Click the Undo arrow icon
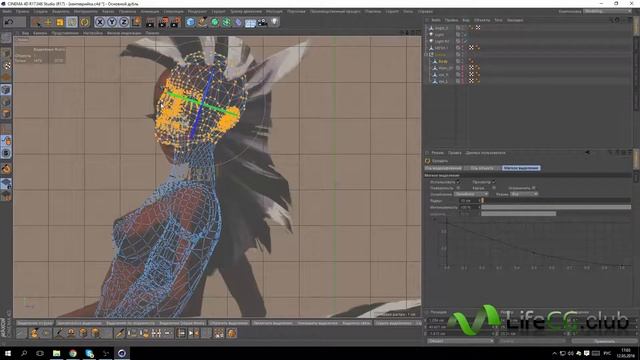Screen dimensions: 640x360 coord(9,22)
